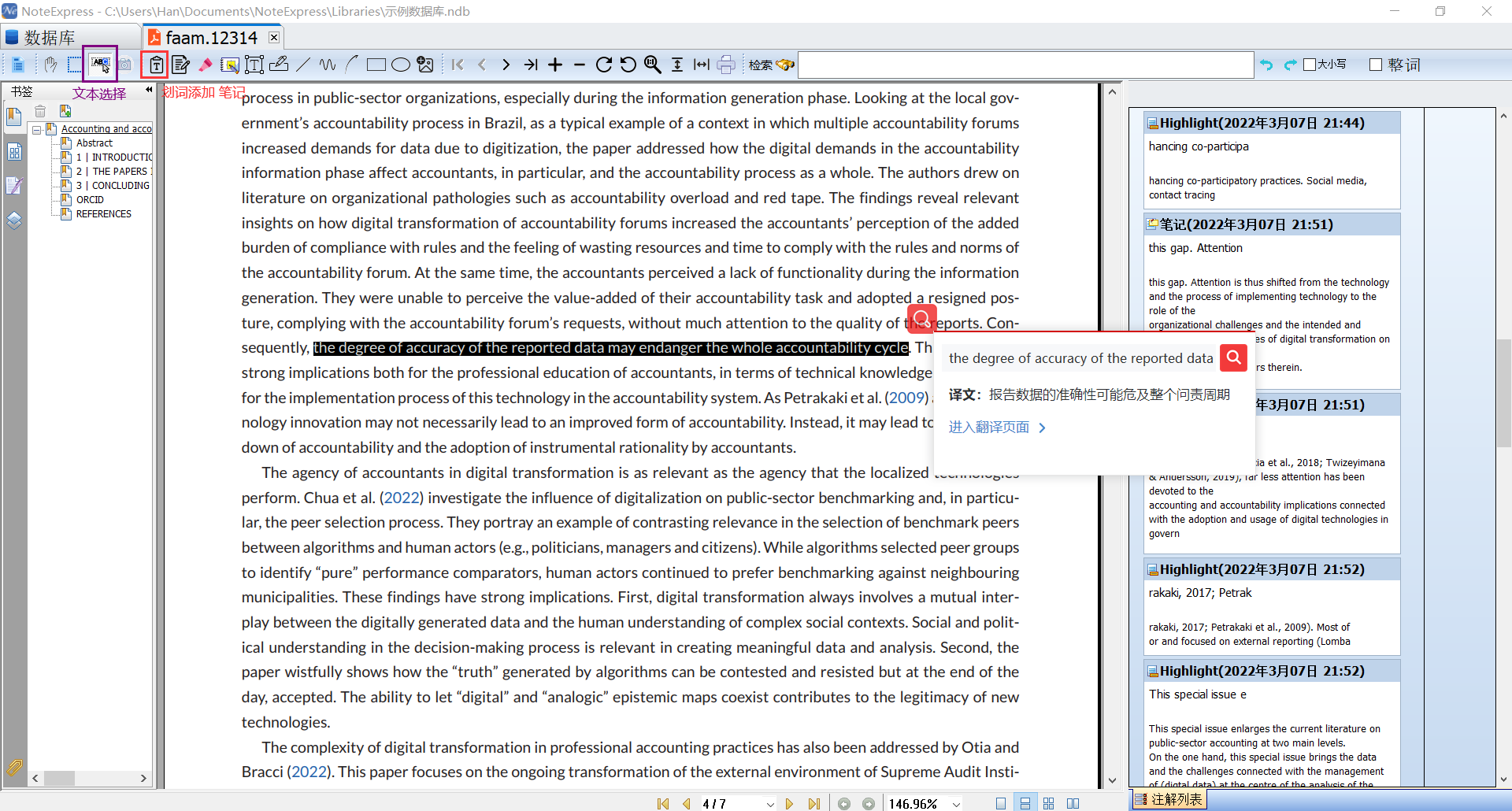Open the ORCID bookmark
1512x811 pixels.
pyautogui.click(x=90, y=200)
